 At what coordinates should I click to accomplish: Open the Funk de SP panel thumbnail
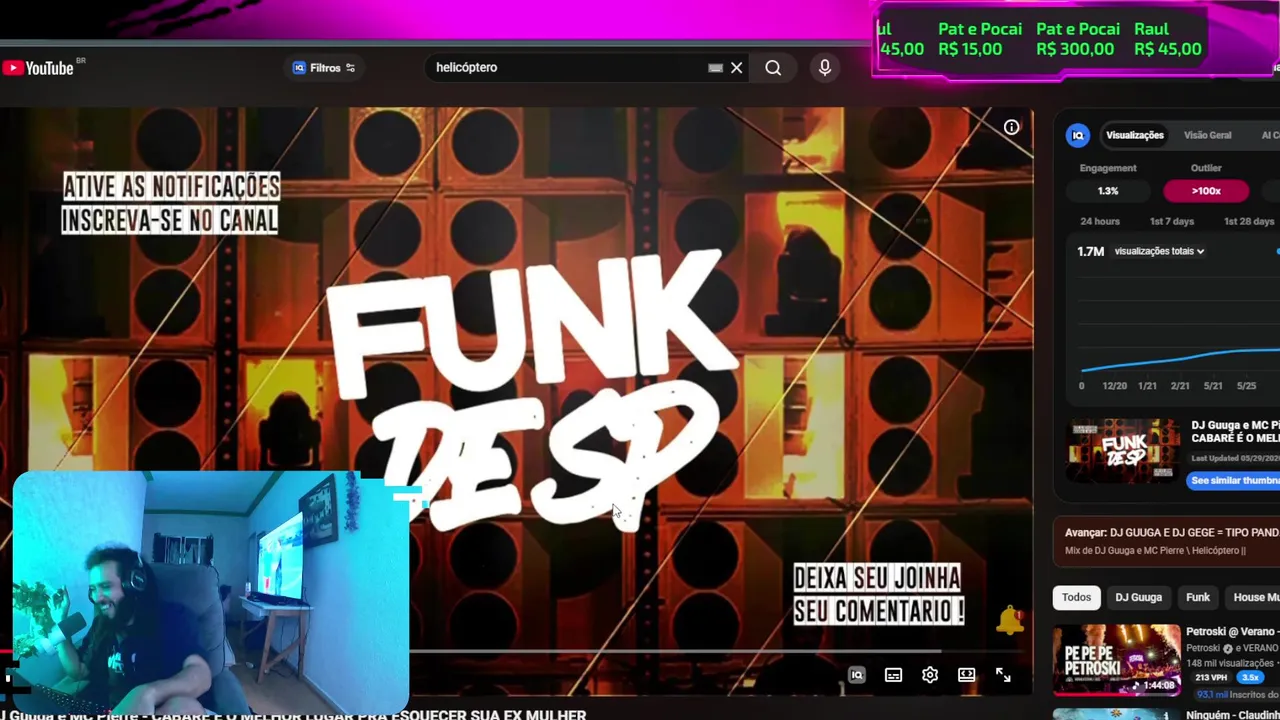point(1124,451)
